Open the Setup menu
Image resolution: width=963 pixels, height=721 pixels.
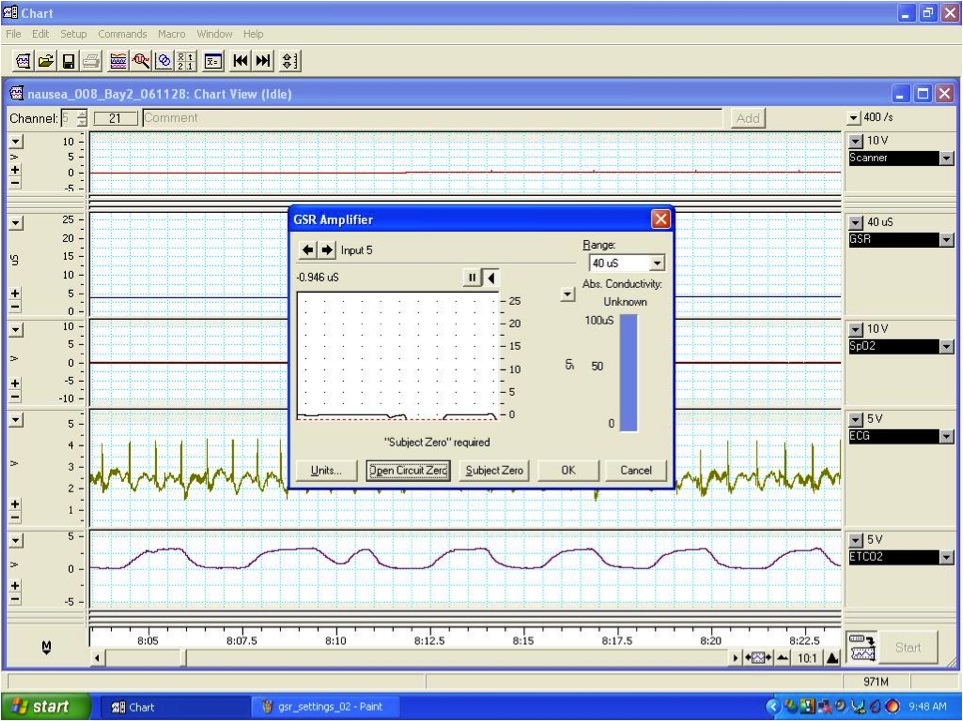73,34
